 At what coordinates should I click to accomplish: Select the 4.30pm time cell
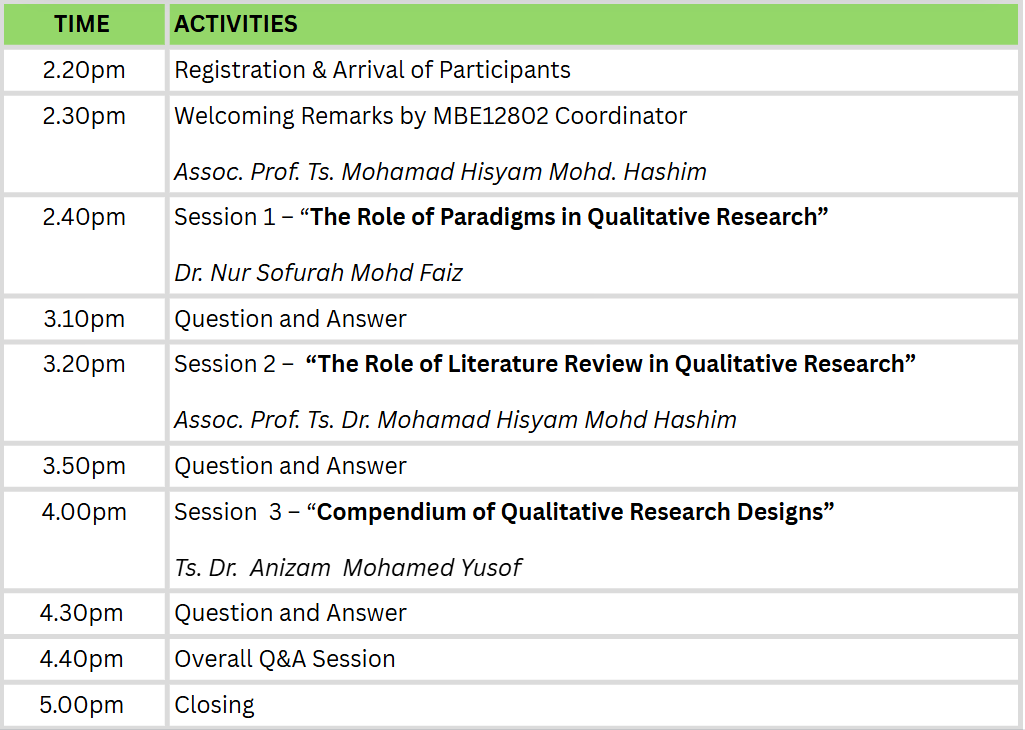pyautogui.click(x=83, y=613)
